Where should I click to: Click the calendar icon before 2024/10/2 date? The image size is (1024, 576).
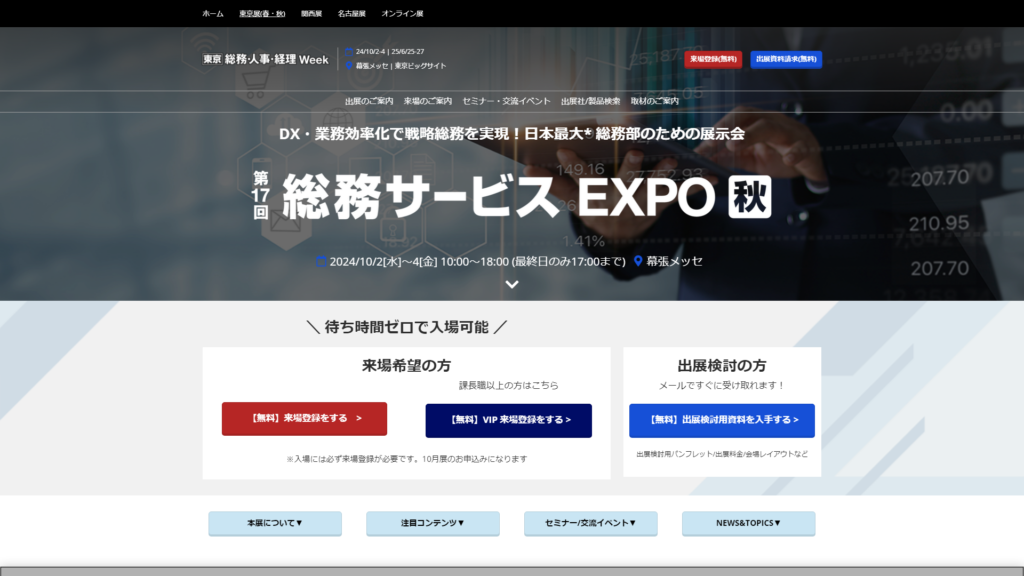(321, 261)
